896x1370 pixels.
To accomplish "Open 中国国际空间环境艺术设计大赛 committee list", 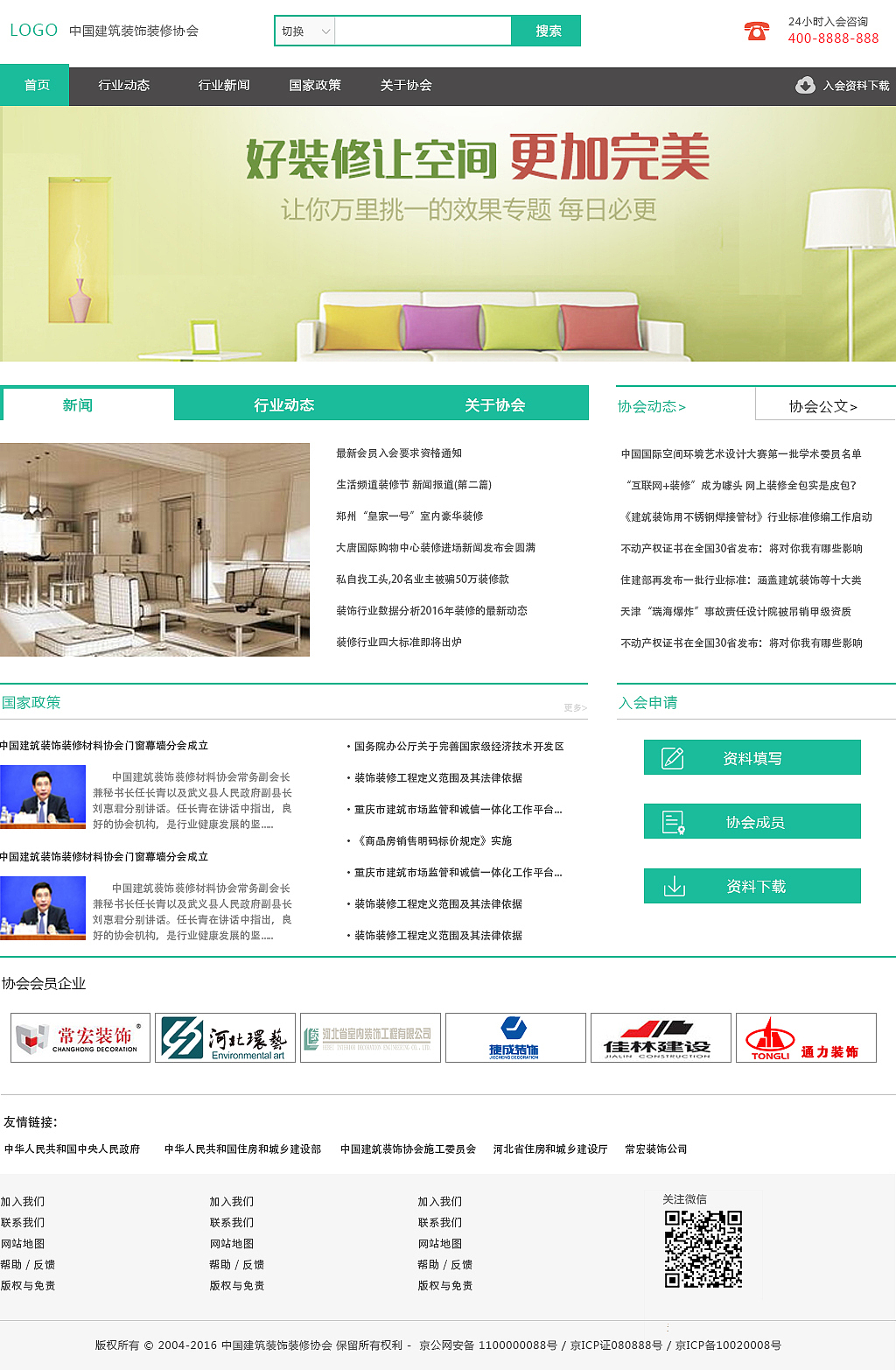I will (x=741, y=454).
